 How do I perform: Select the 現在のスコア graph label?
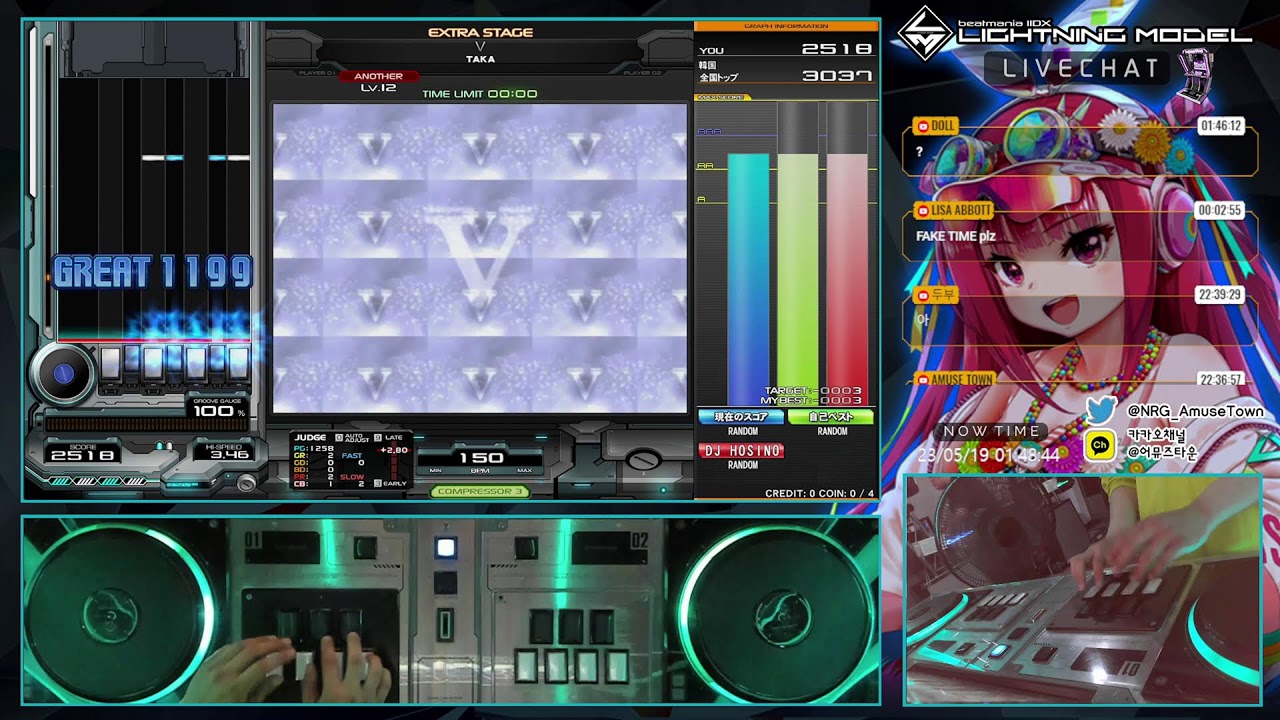pos(742,417)
